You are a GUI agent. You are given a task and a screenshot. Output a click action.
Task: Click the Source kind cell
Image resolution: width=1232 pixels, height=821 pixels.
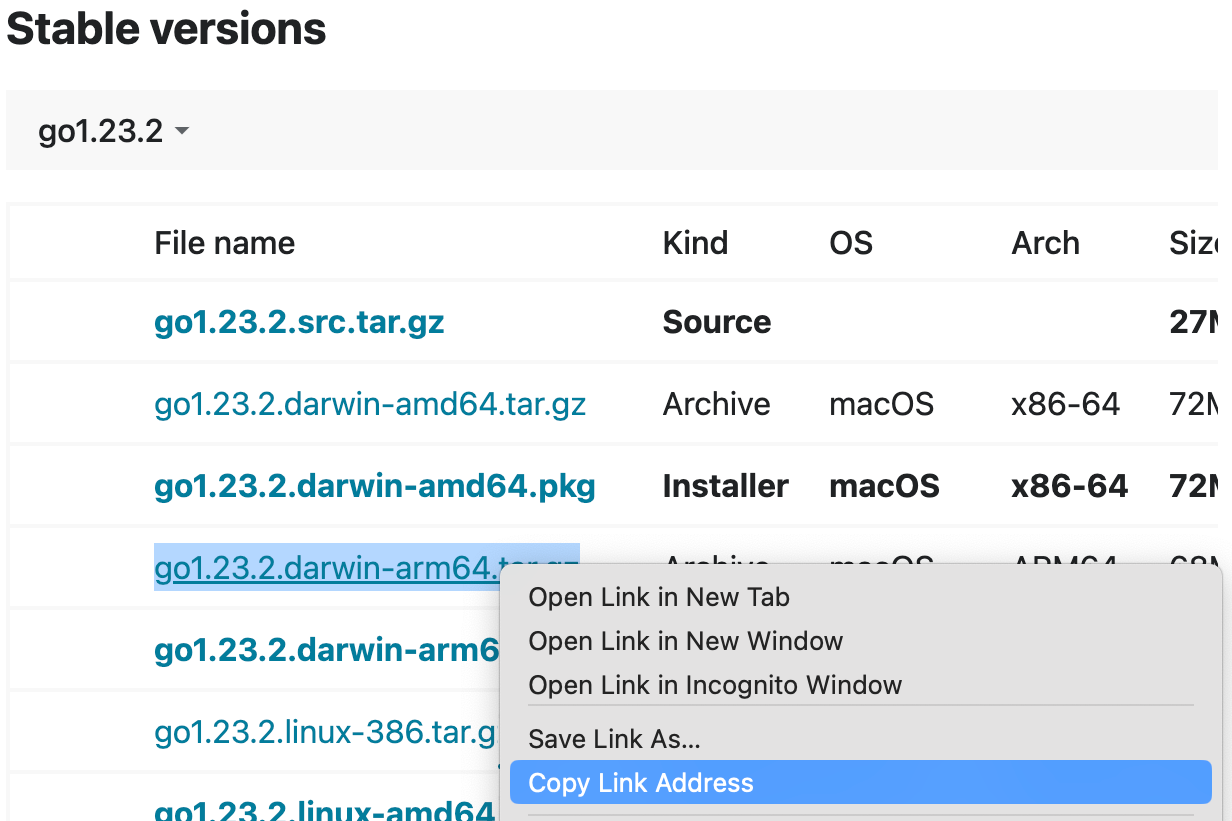tap(717, 322)
